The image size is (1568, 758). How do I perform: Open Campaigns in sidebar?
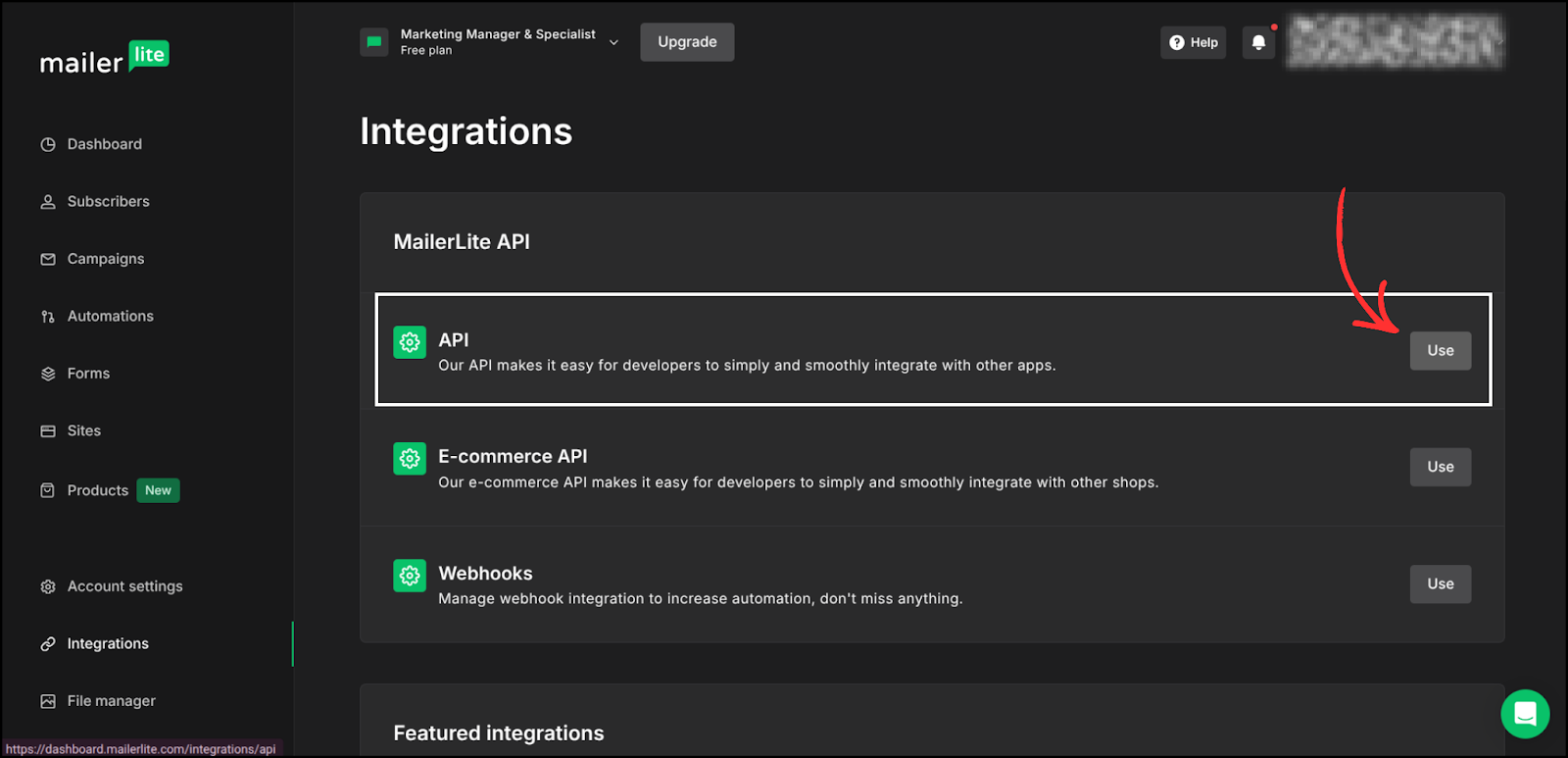[x=106, y=259]
